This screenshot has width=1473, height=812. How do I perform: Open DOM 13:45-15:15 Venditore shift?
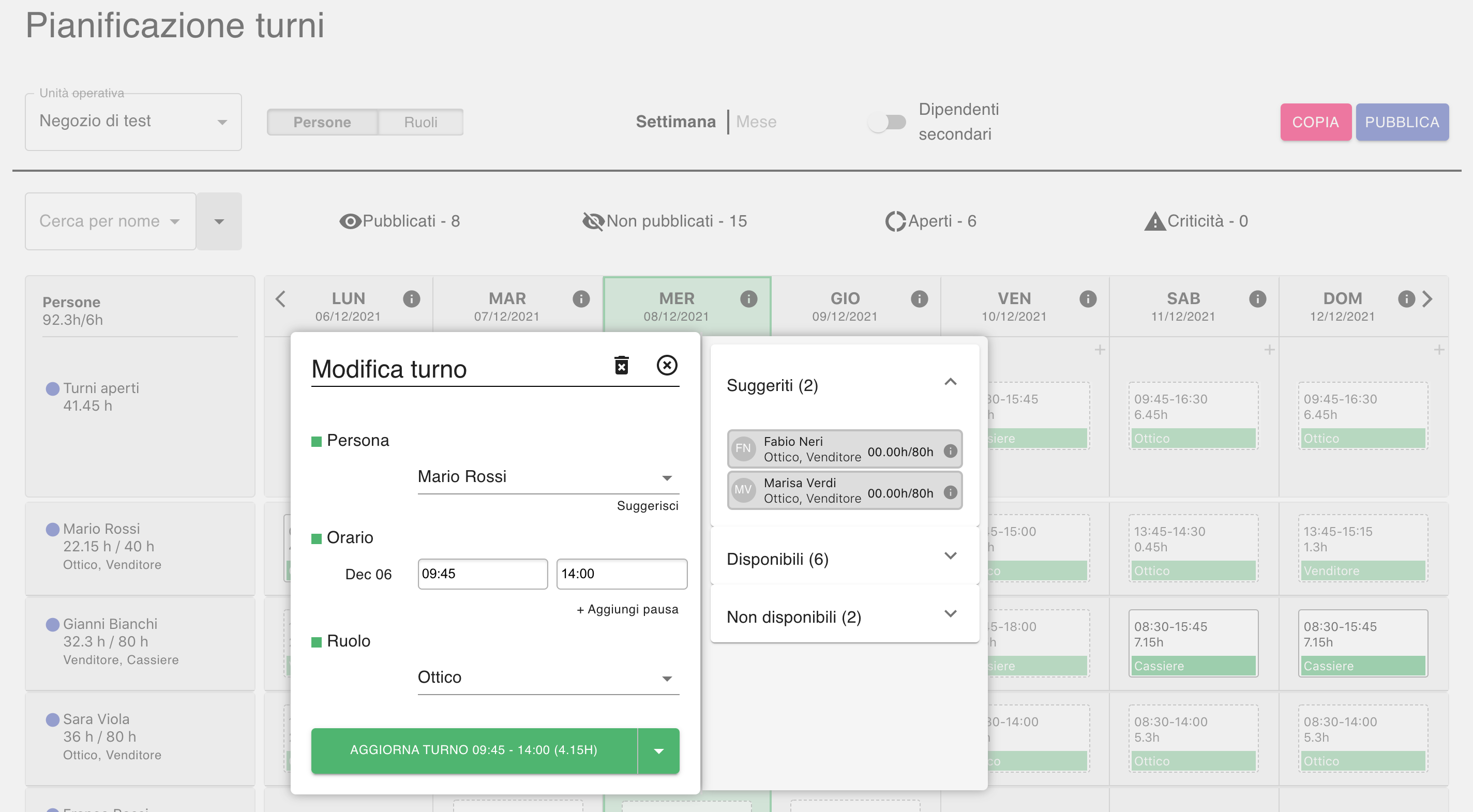1363,548
